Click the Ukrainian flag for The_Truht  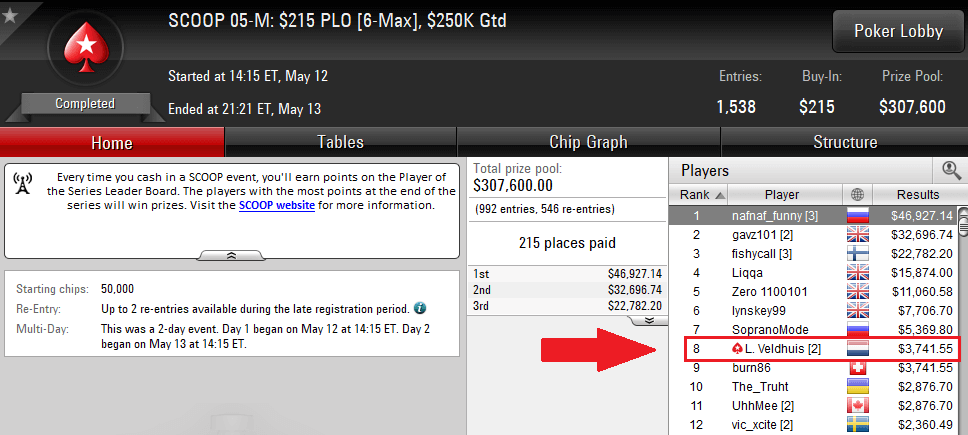click(858, 387)
